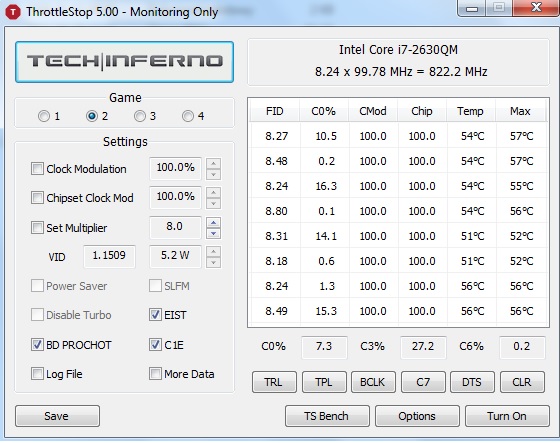Lower Set Multiplier using down arrow
The height and width of the screenshot is (443, 560).
coord(214,233)
